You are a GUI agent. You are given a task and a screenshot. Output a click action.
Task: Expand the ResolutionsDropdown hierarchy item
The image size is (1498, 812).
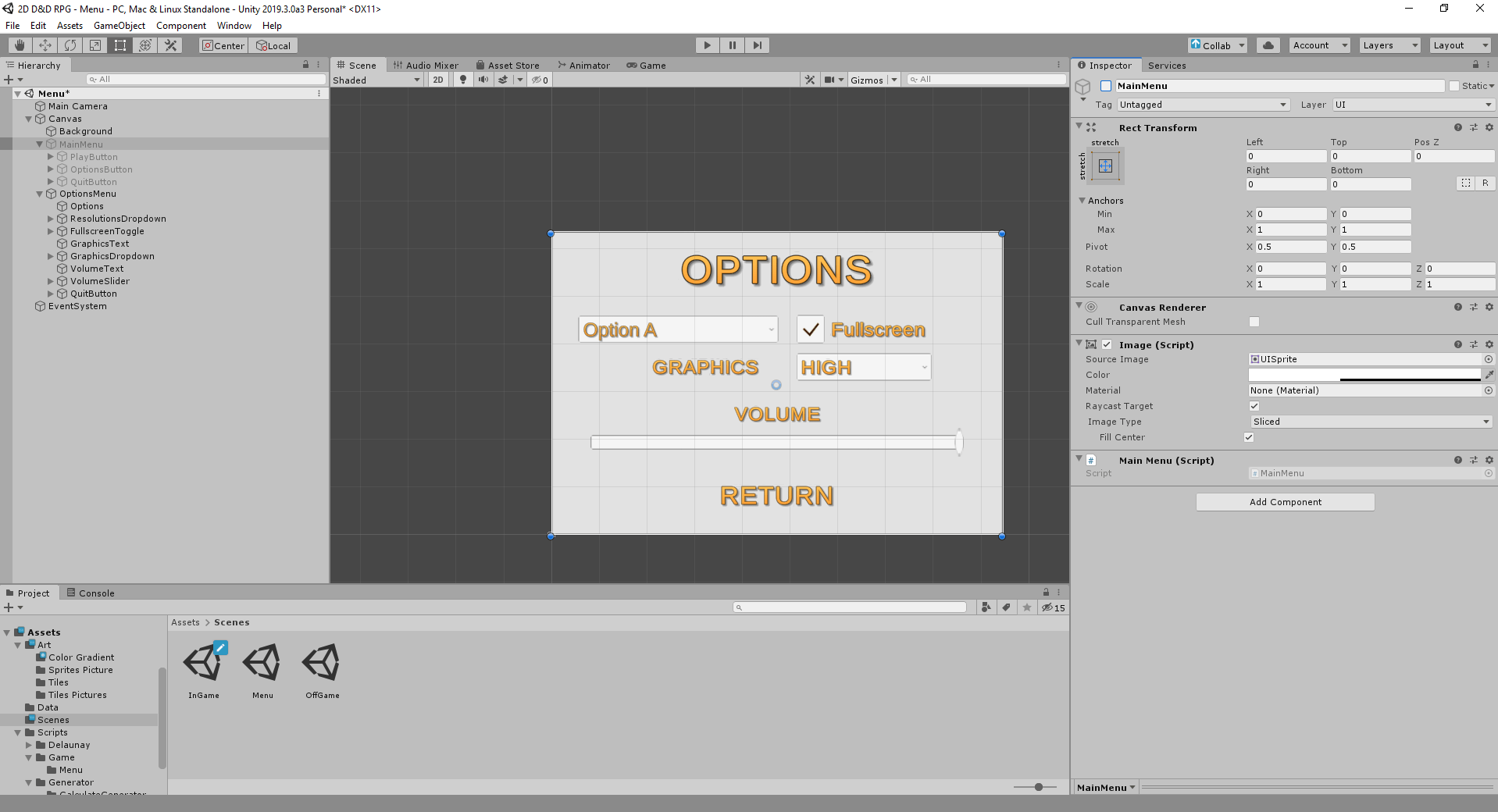pos(51,219)
